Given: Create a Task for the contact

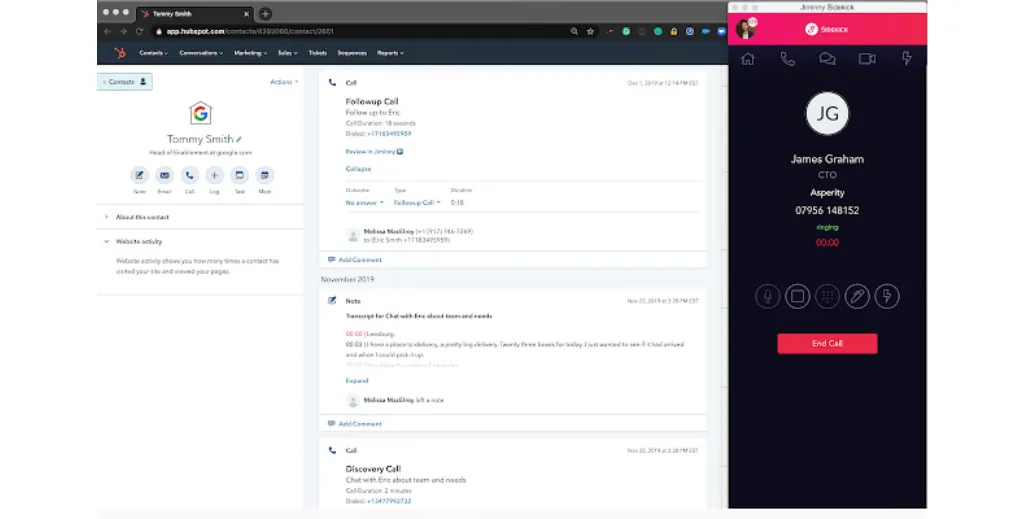Looking at the screenshot, I should 240,175.
